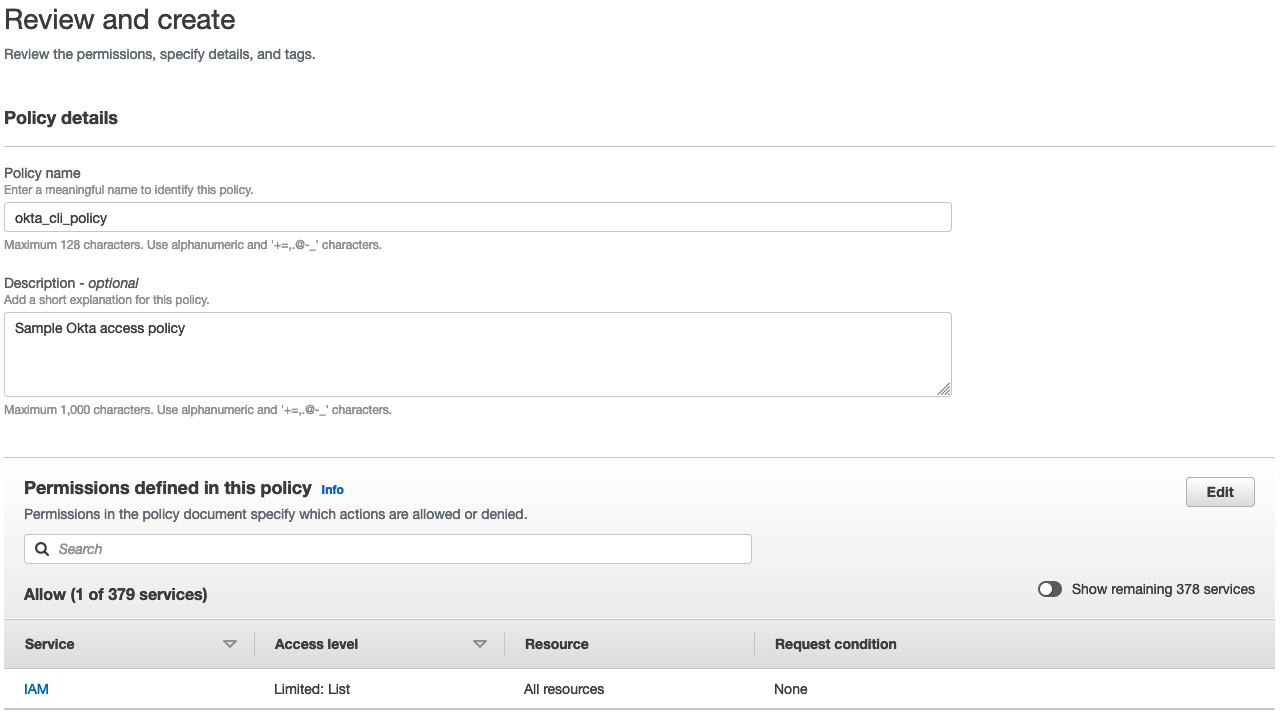Click the magnifying glass search icon
The image size is (1288, 725).
click(x=42, y=549)
